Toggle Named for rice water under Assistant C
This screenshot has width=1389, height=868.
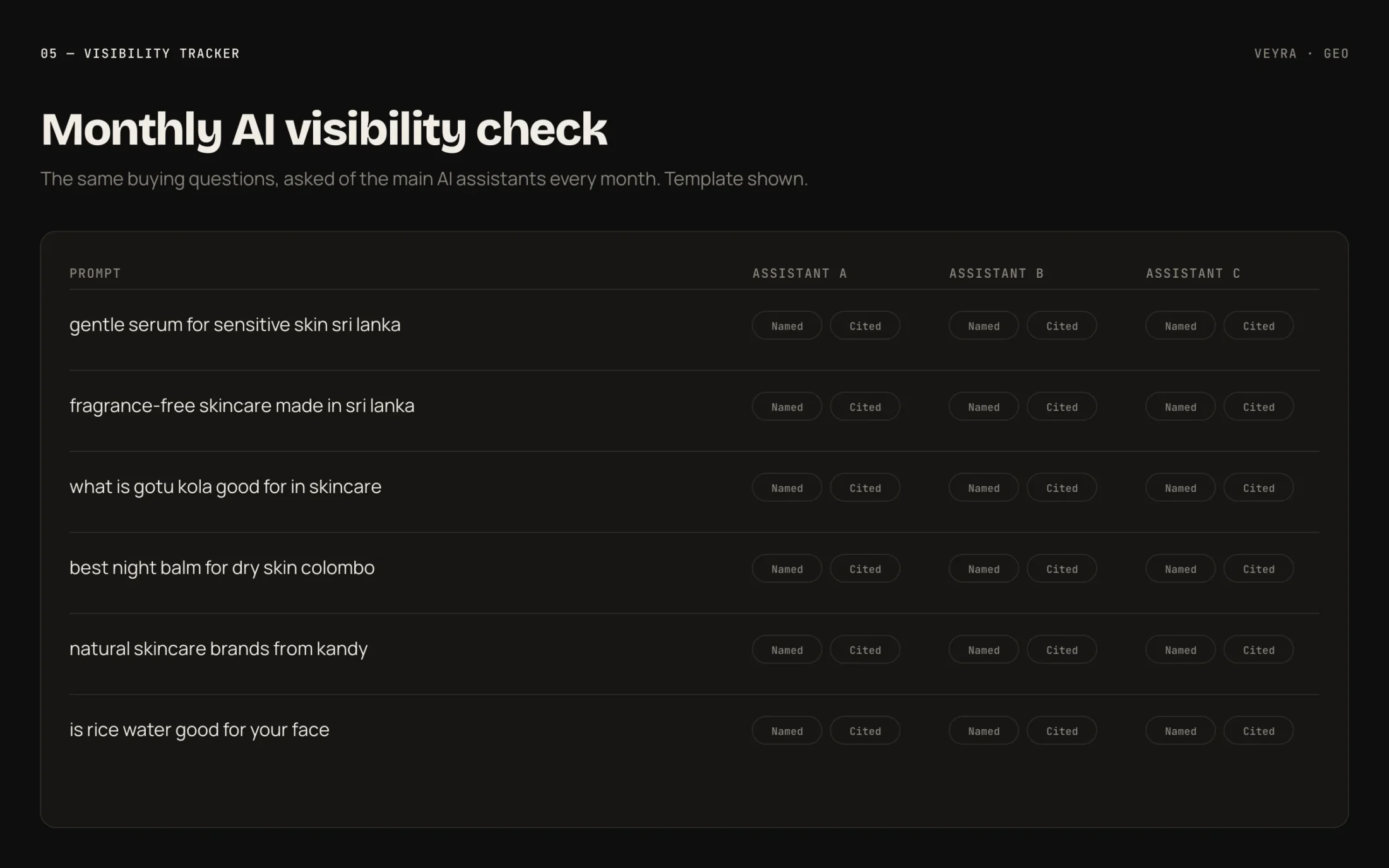(x=1181, y=730)
